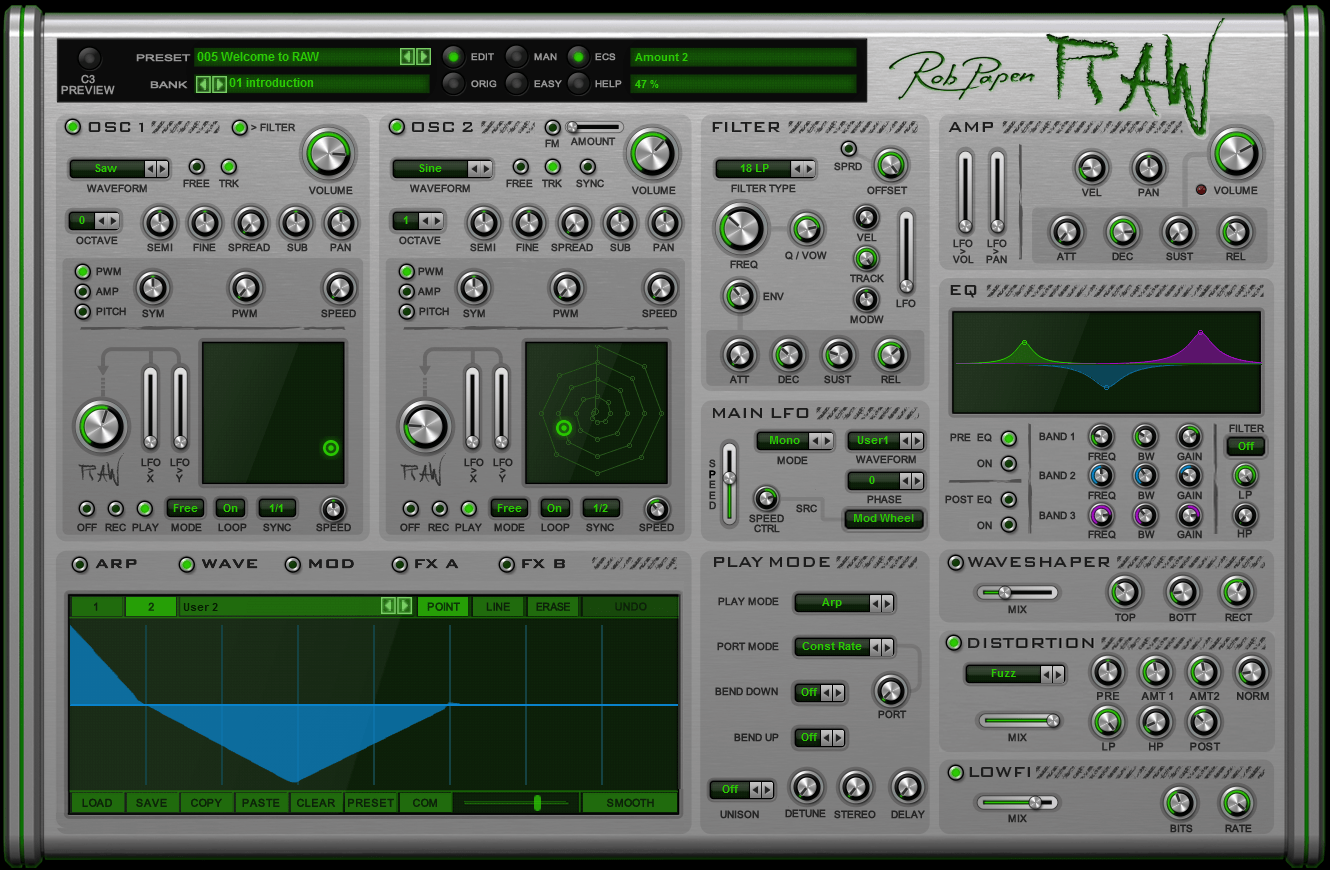This screenshot has height=870, width=1330.
Task: Click the OSC 2 XY pad handle
Action: 564,428
